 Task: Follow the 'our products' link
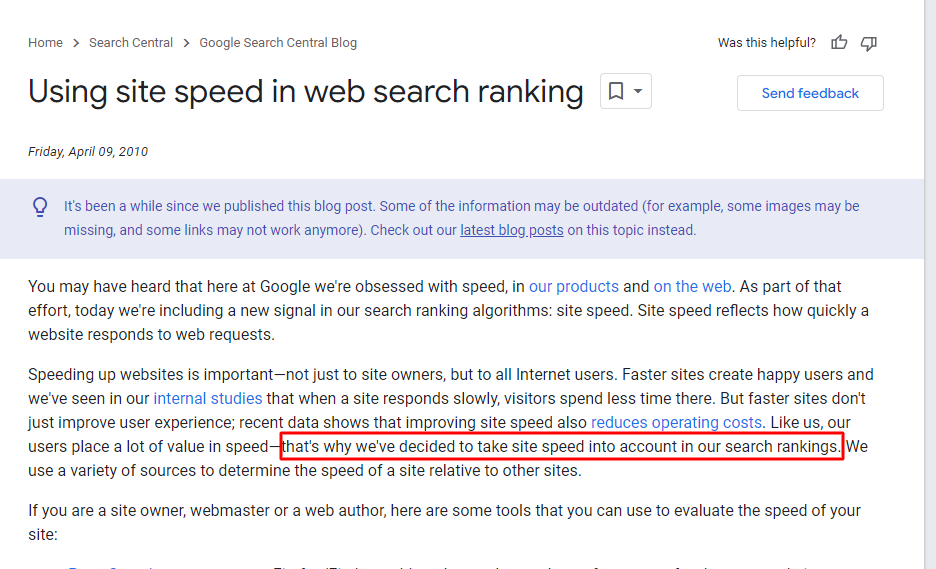coord(574,287)
